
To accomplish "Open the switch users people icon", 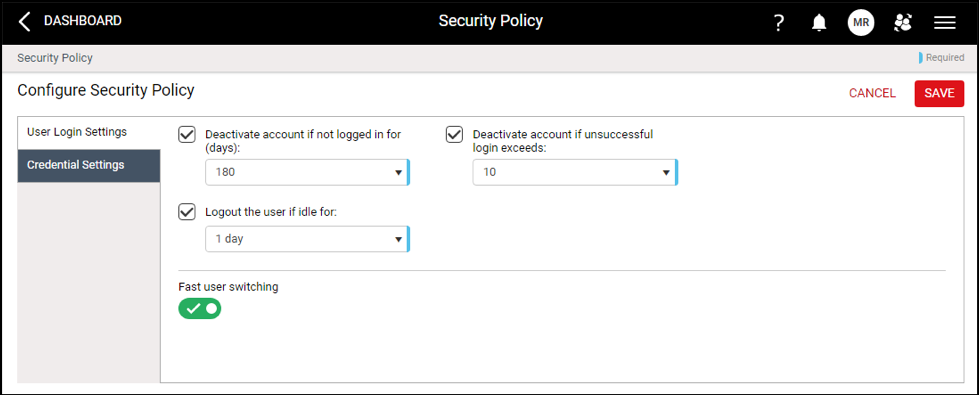I will tap(902, 22).
